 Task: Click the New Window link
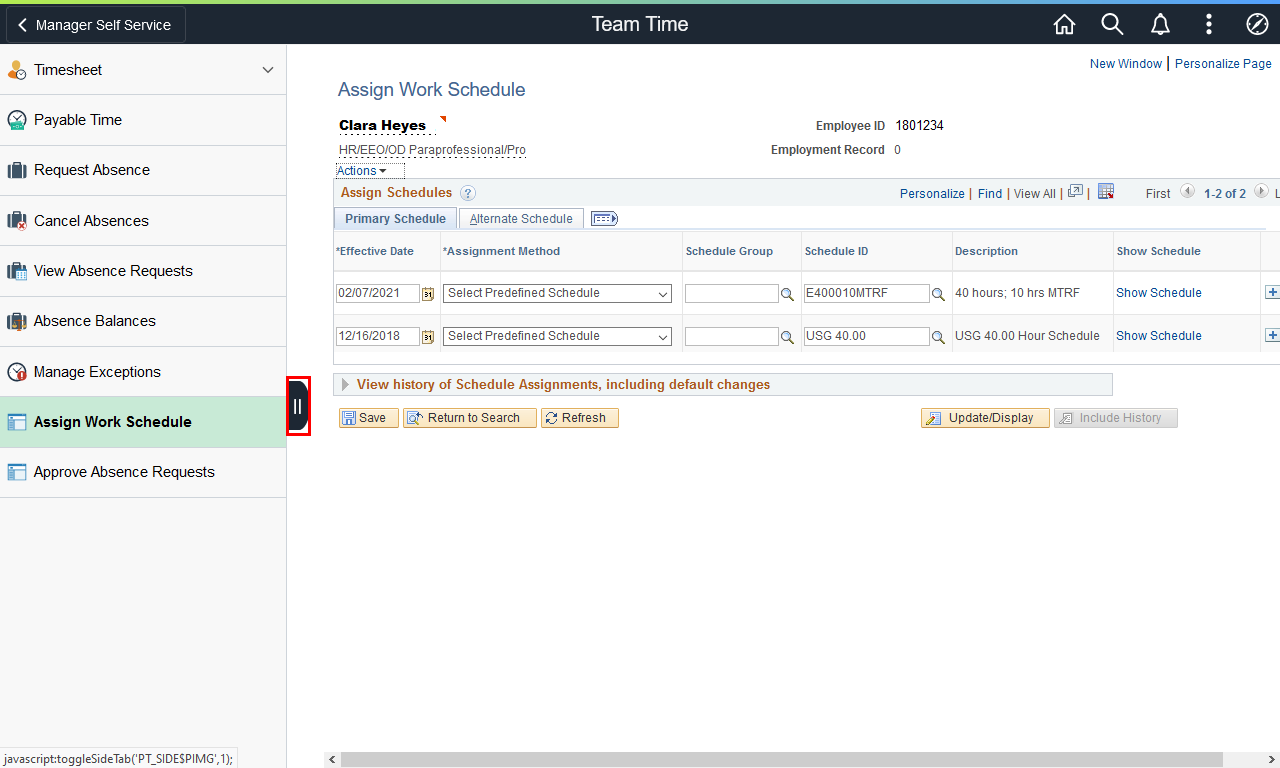point(1126,63)
